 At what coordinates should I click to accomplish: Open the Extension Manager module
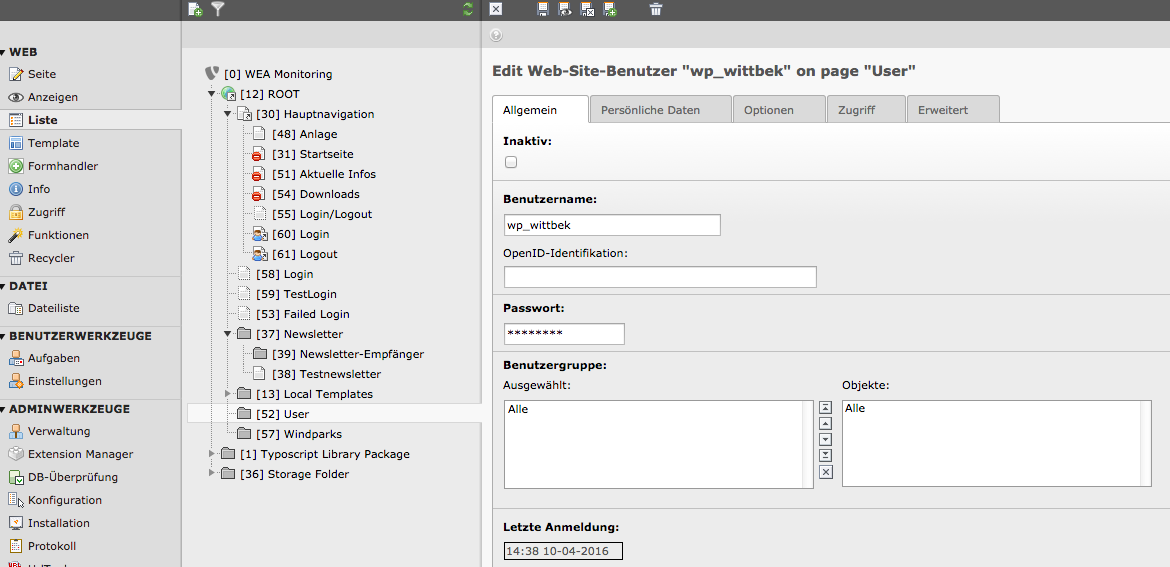80,454
